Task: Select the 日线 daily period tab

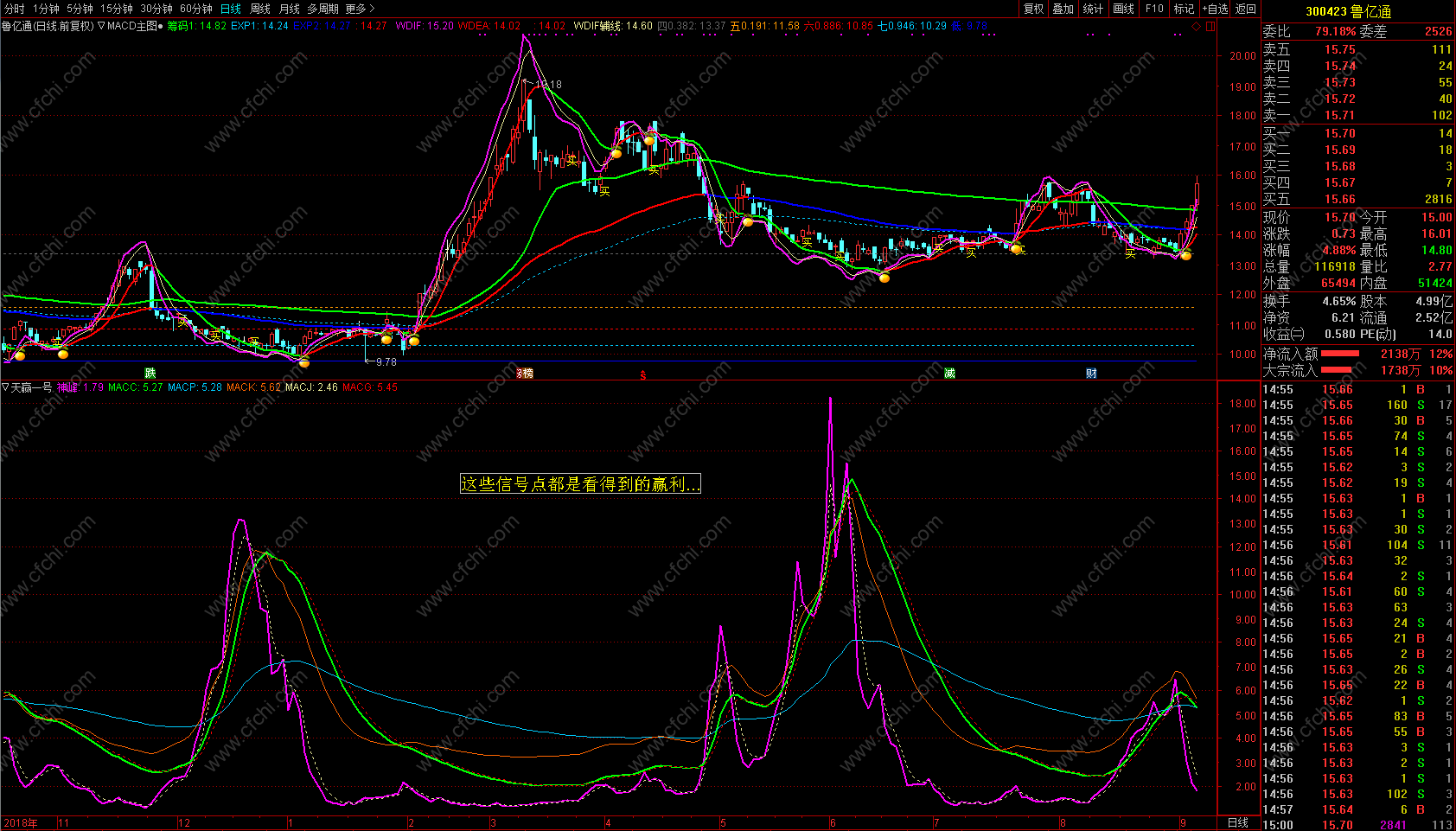Action: coord(231,9)
